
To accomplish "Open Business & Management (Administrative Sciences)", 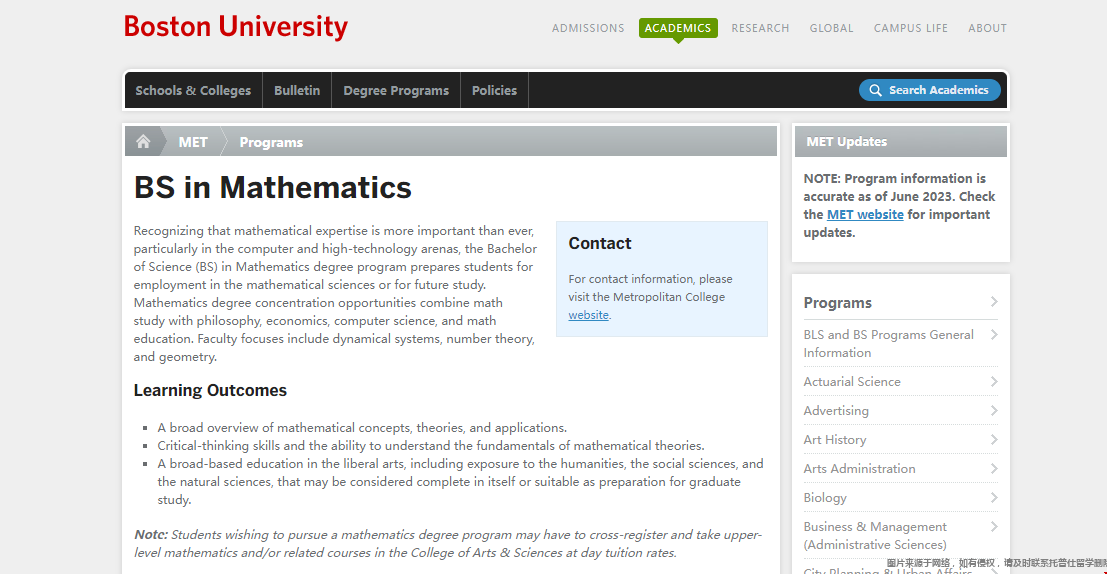I will (x=875, y=535).
